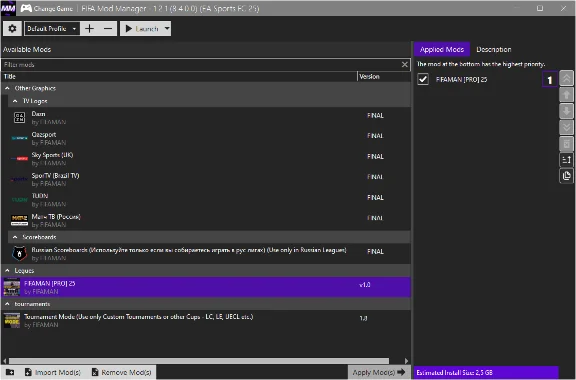Add a new profile with plus icon
The image size is (576, 380).
tap(89, 28)
